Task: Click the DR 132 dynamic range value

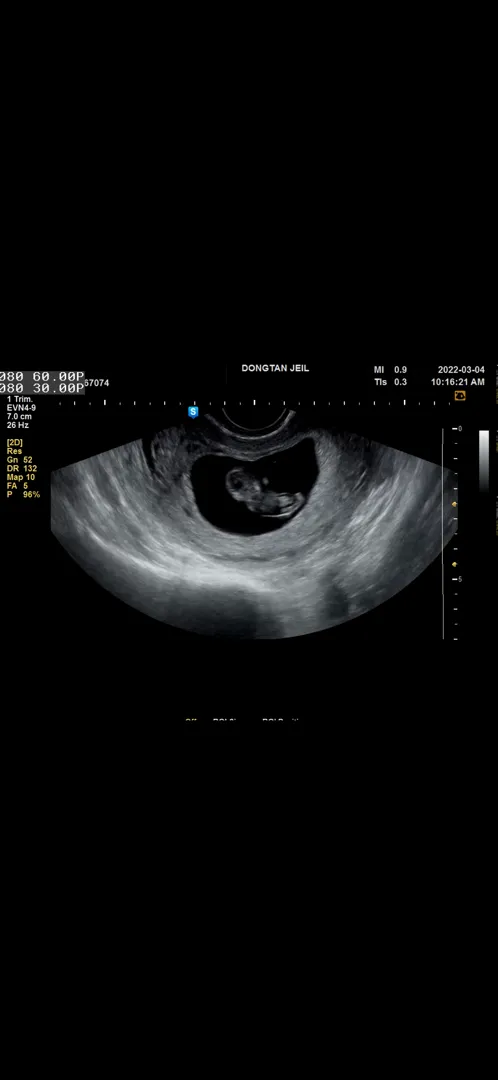Action: pyautogui.click(x=21, y=468)
